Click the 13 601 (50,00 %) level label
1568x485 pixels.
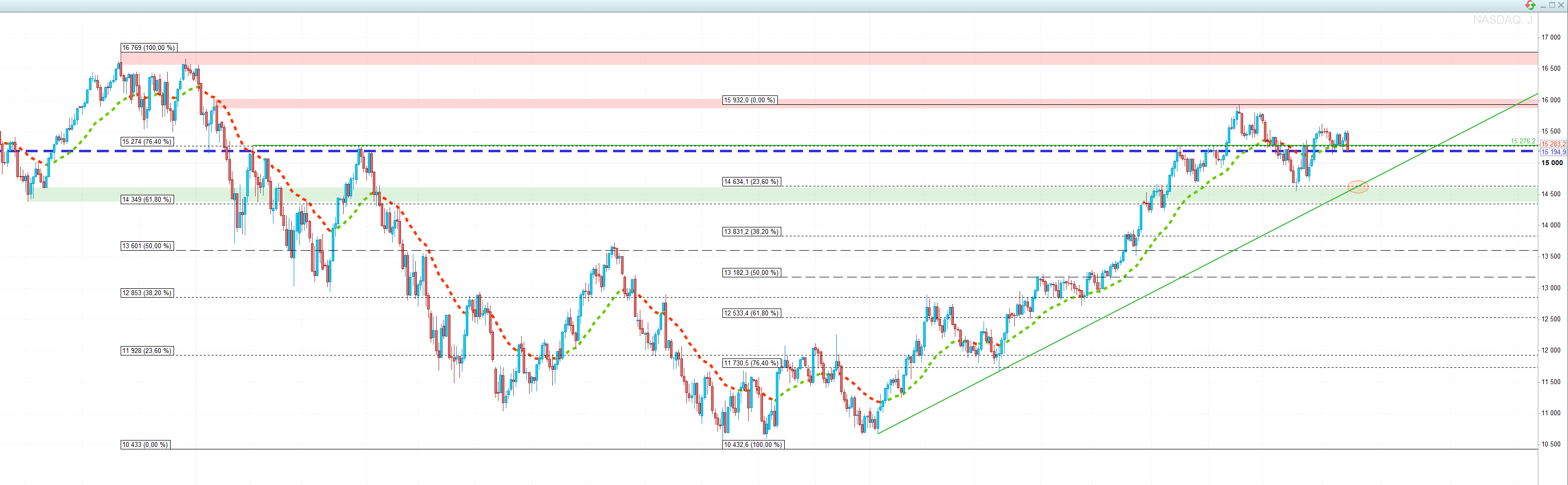click(x=147, y=246)
